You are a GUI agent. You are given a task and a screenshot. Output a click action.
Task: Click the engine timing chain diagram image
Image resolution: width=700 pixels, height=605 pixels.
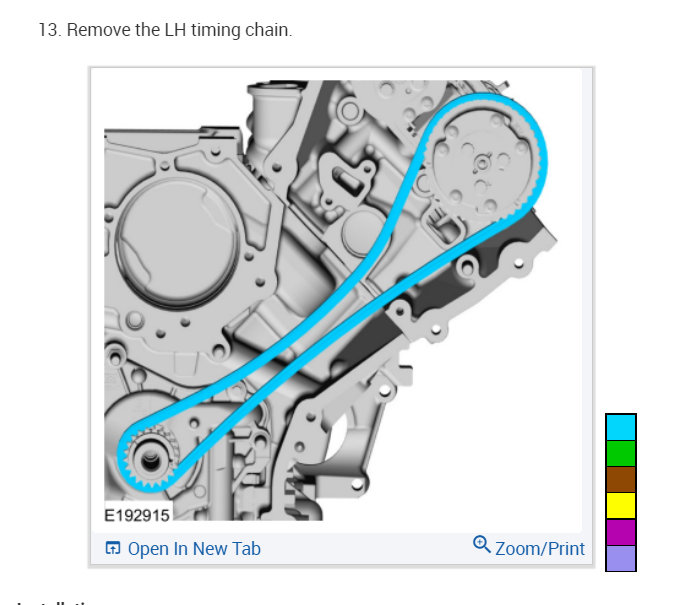(x=330, y=300)
